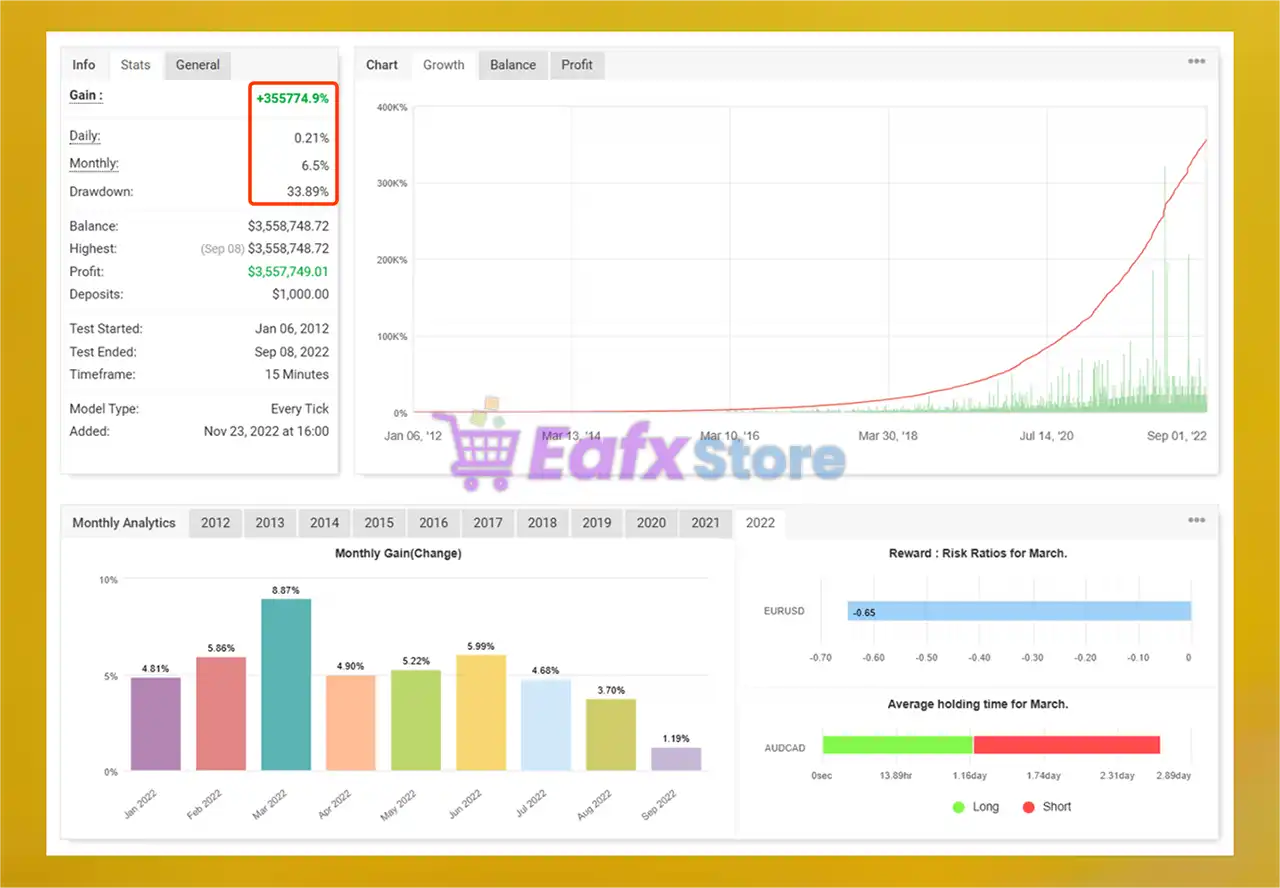
Task: Switch to the Info tab
Action: (84, 65)
